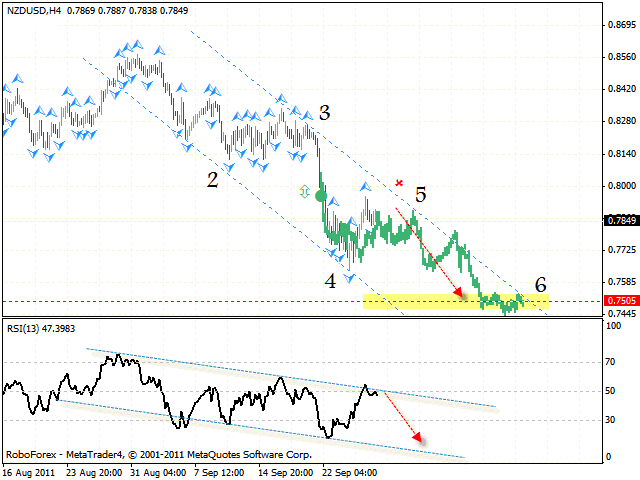Select the wave label 5
This screenshot has height=480, width=640.
pyautogui.click(x=421, y=195)
